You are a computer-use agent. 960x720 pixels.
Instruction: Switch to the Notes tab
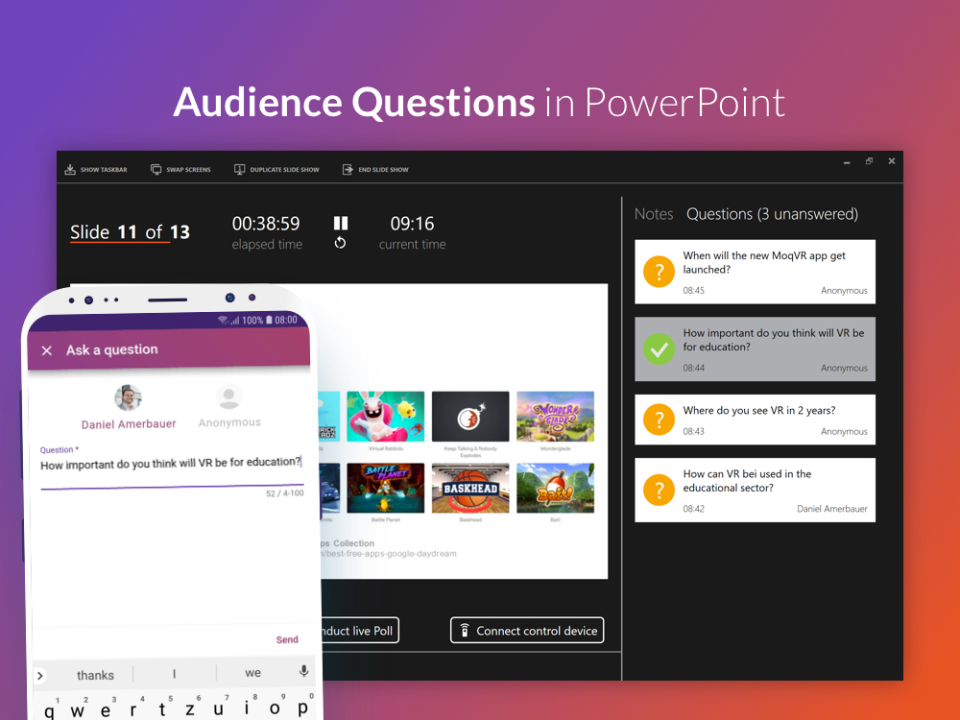[x=654, y=213]
